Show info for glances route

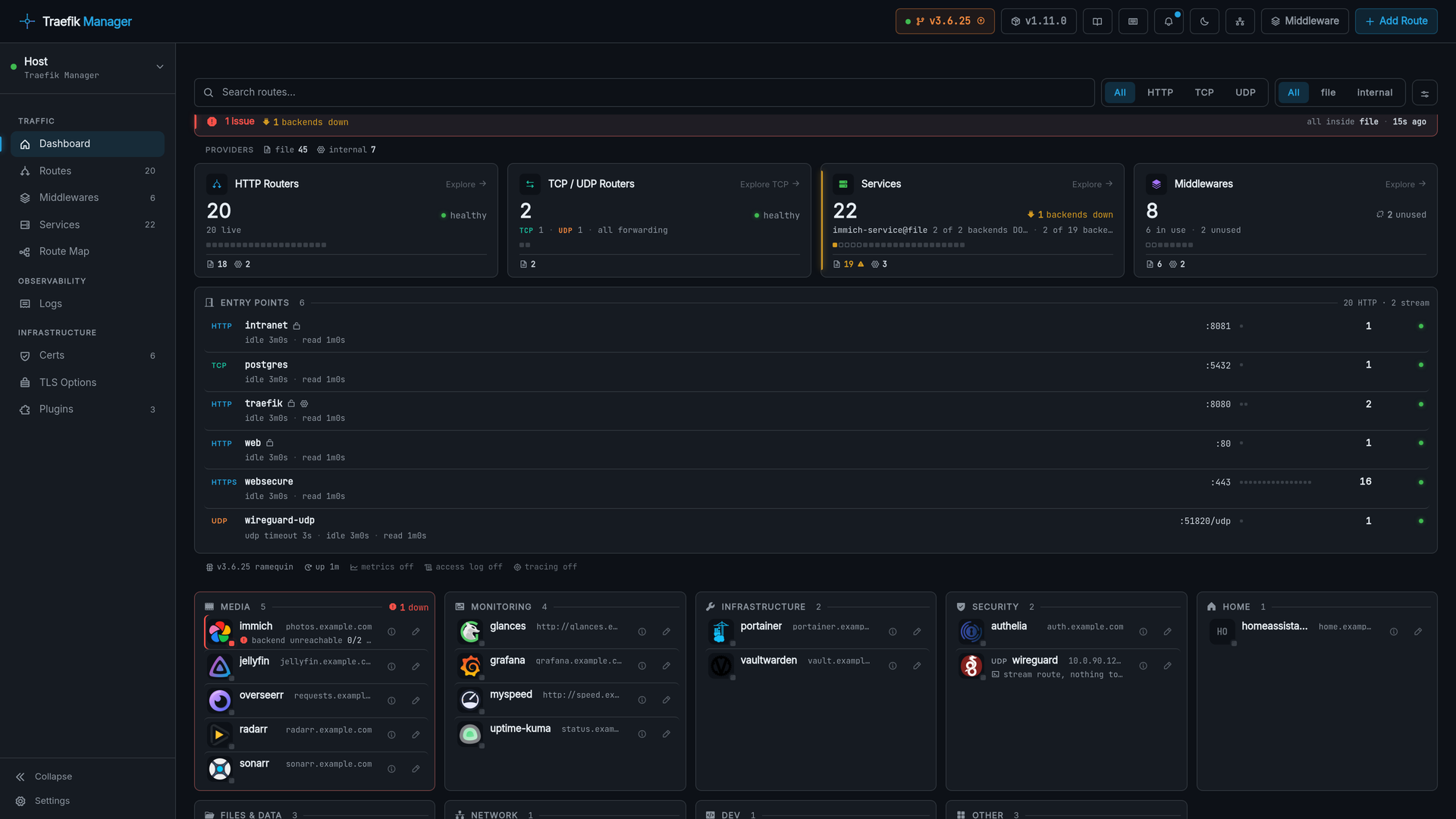642,632
